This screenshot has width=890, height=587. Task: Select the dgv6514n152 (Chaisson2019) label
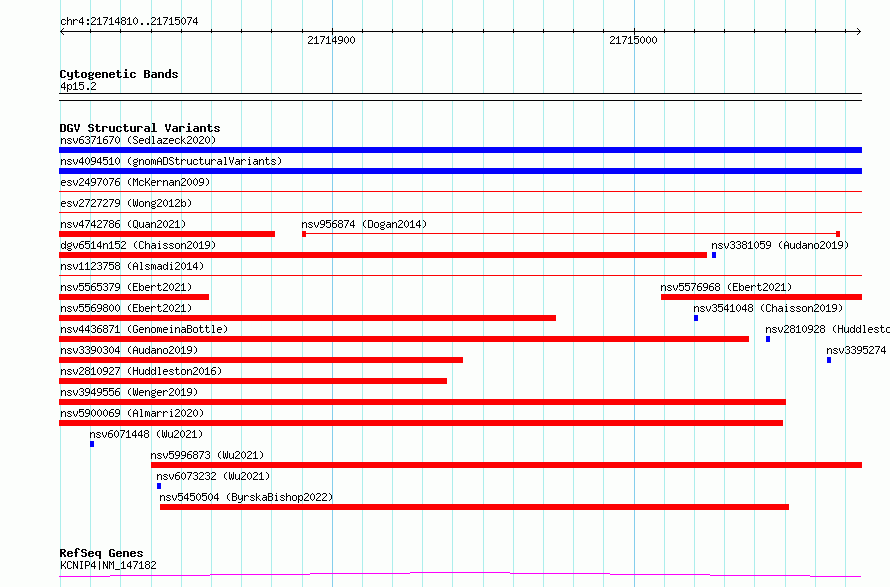coord(138,245)
